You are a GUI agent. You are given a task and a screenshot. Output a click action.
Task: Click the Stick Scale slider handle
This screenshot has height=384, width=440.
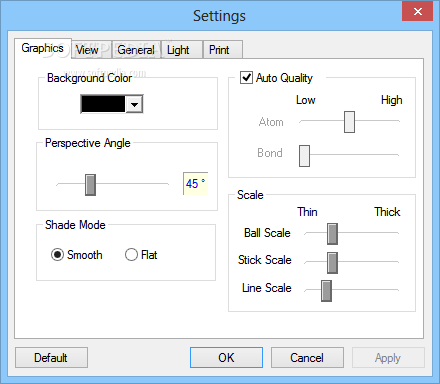tap(332, 263)
